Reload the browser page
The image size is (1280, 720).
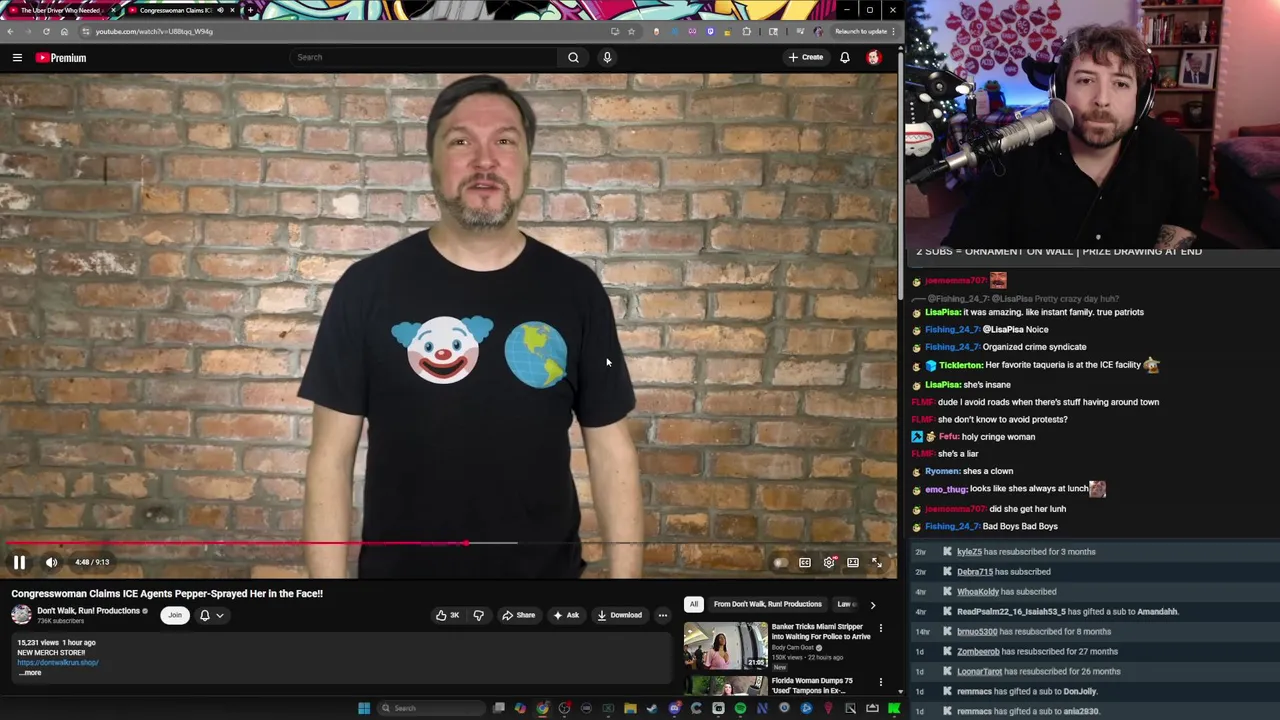46,31
